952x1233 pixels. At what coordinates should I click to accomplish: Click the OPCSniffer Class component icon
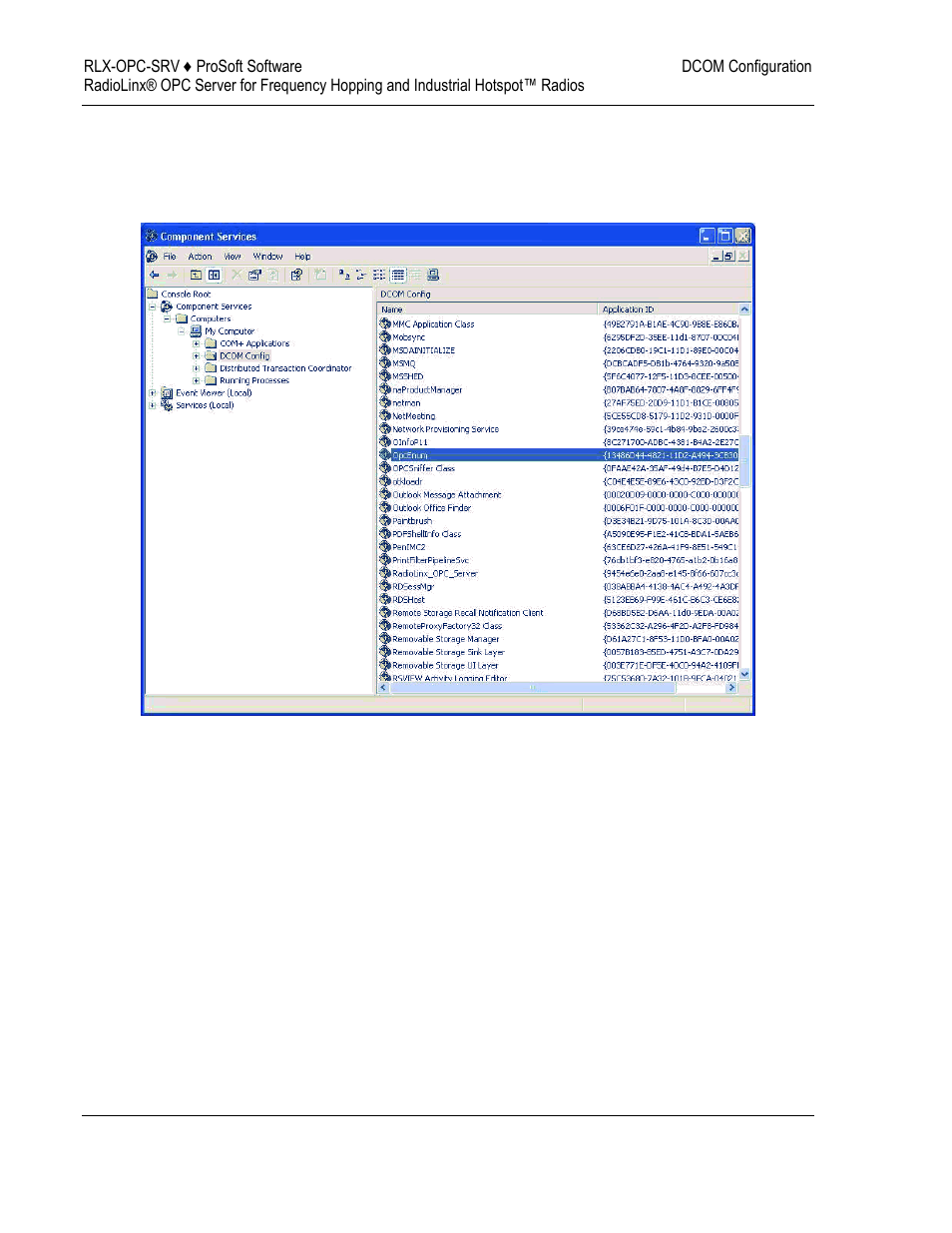coord(384,468)
